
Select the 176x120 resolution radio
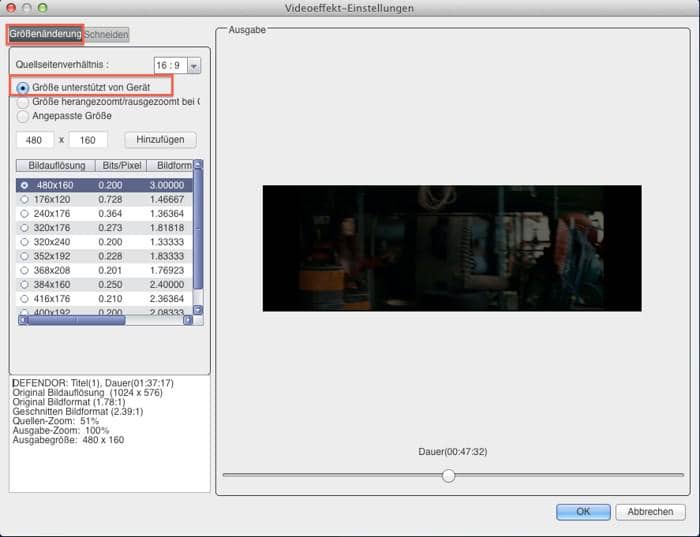[x=24, y=199]
